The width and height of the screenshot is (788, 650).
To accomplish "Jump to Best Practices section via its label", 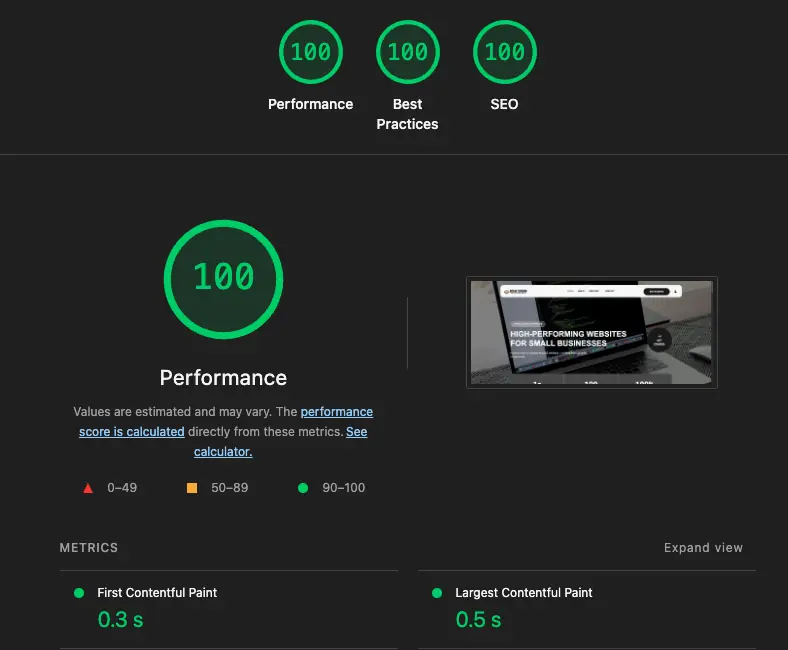I will tap(407, 114).
